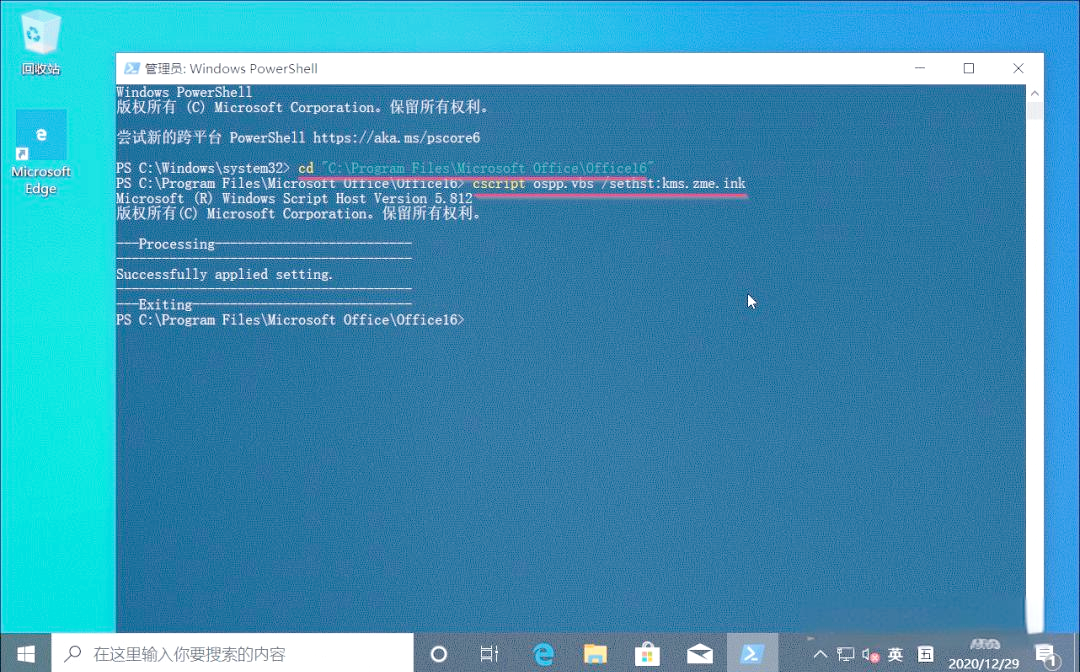Maximize the PowerShell window

tap(968, 68)
